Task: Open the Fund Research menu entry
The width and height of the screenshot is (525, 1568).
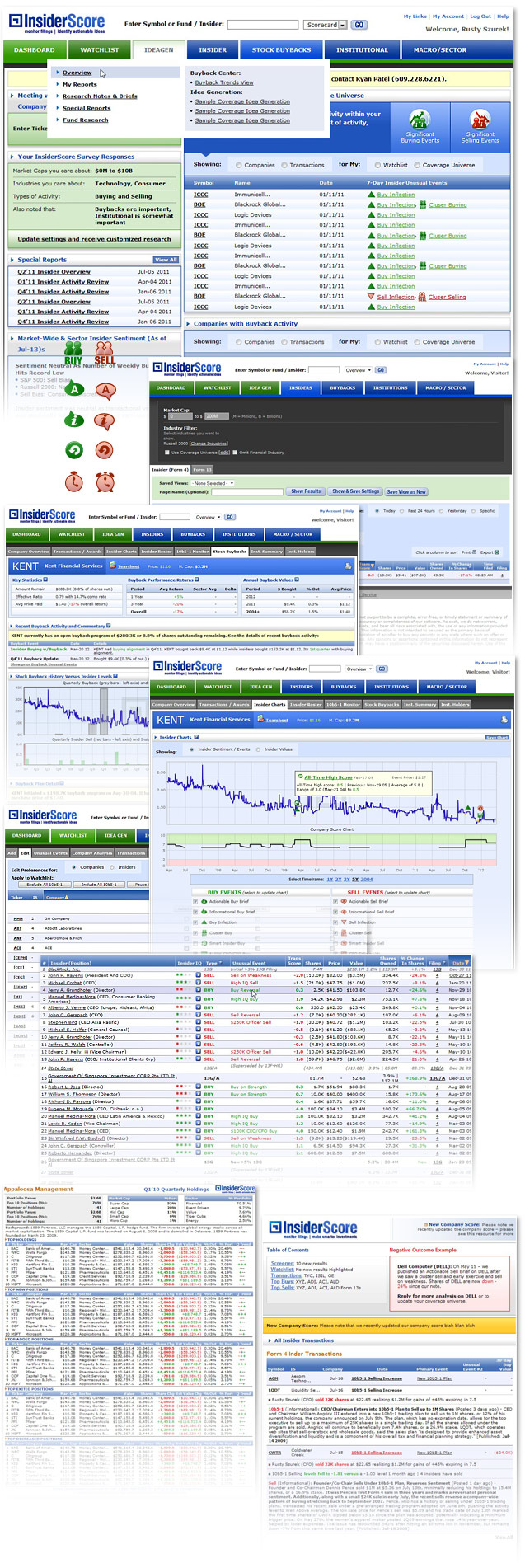Action: pyautogui.click(x=86, y=120)
